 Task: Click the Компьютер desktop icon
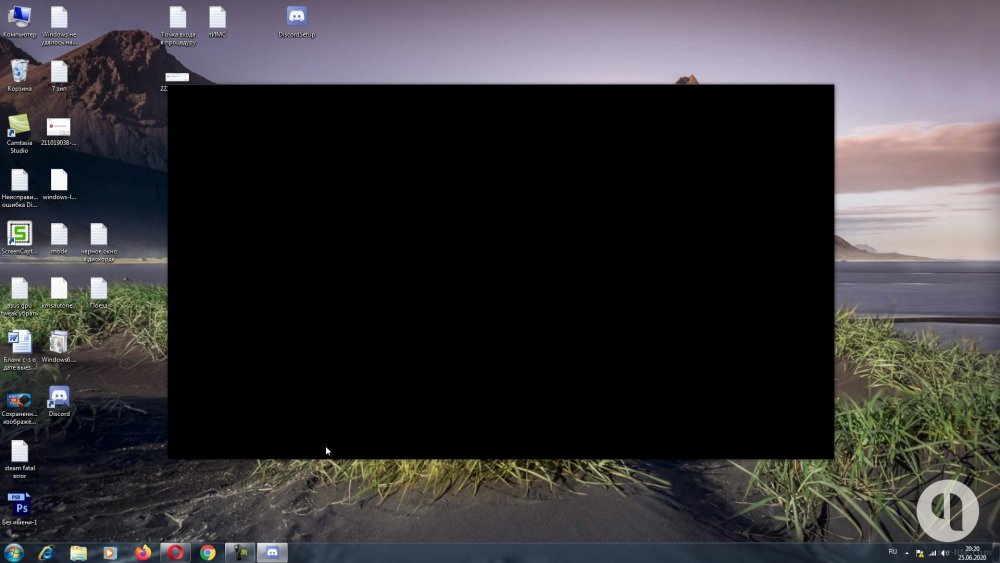[19, 17]
